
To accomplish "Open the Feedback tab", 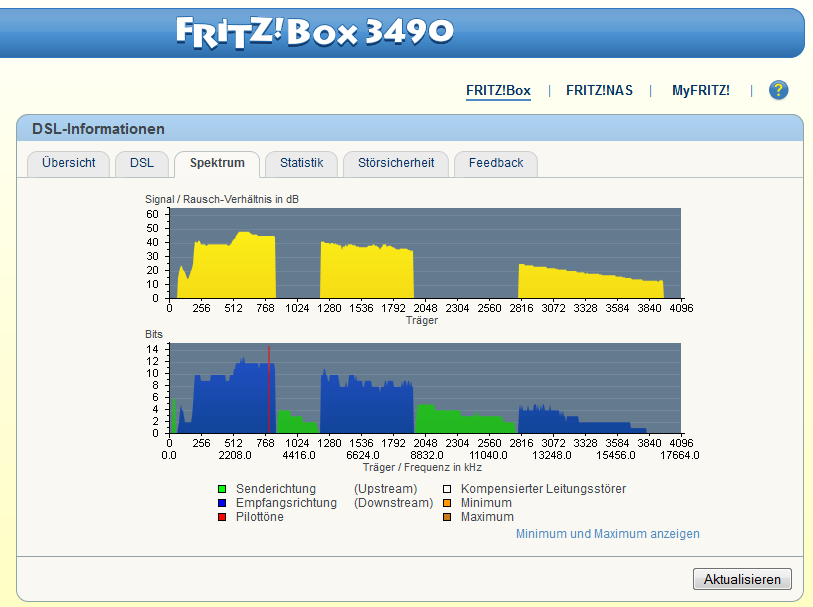I will pyautogui.click(x=496, y=163).
